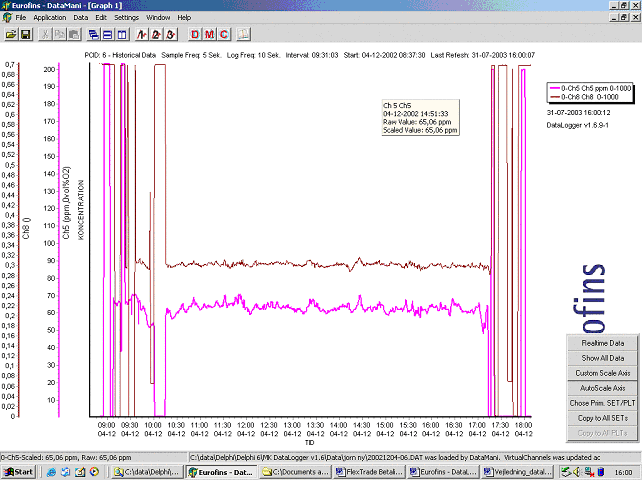Select the Ch8 0-1000 legend entry

584,97
